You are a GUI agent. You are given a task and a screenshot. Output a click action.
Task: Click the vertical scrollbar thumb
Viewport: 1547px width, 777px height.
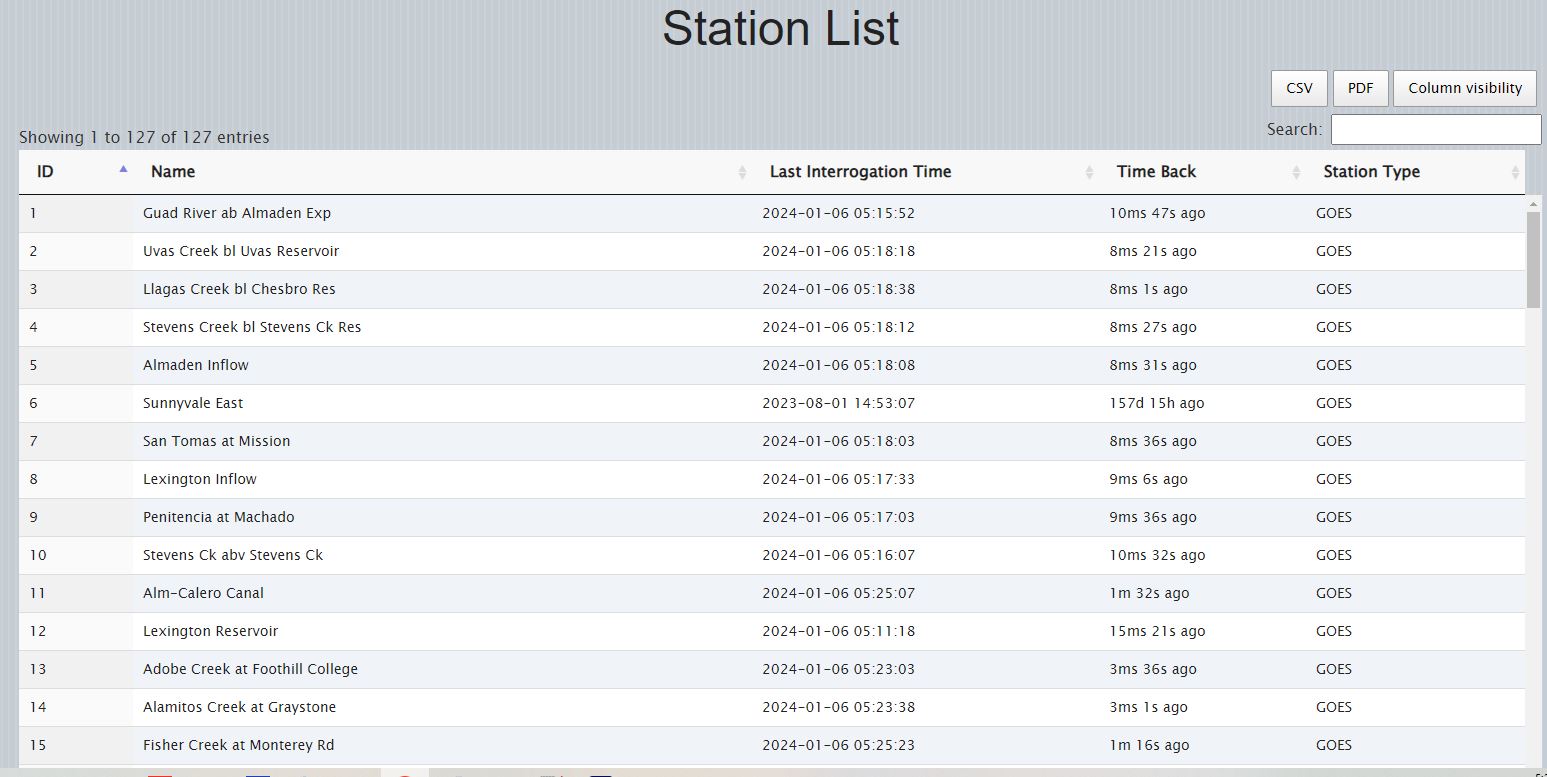pyautogui.click(x=1534, y=260)
